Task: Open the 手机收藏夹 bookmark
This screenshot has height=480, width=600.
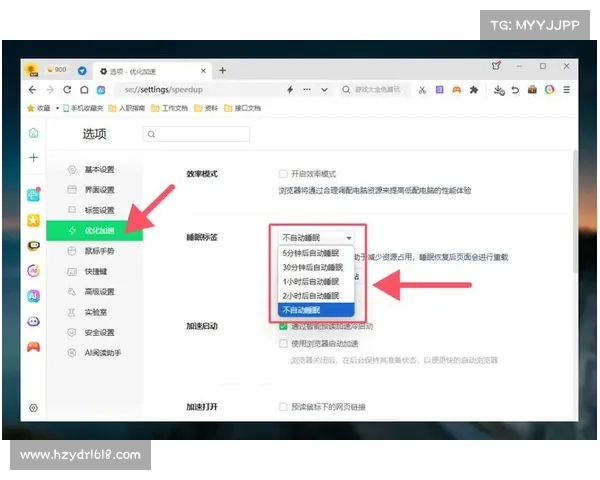Action: [x=83, y=108]
